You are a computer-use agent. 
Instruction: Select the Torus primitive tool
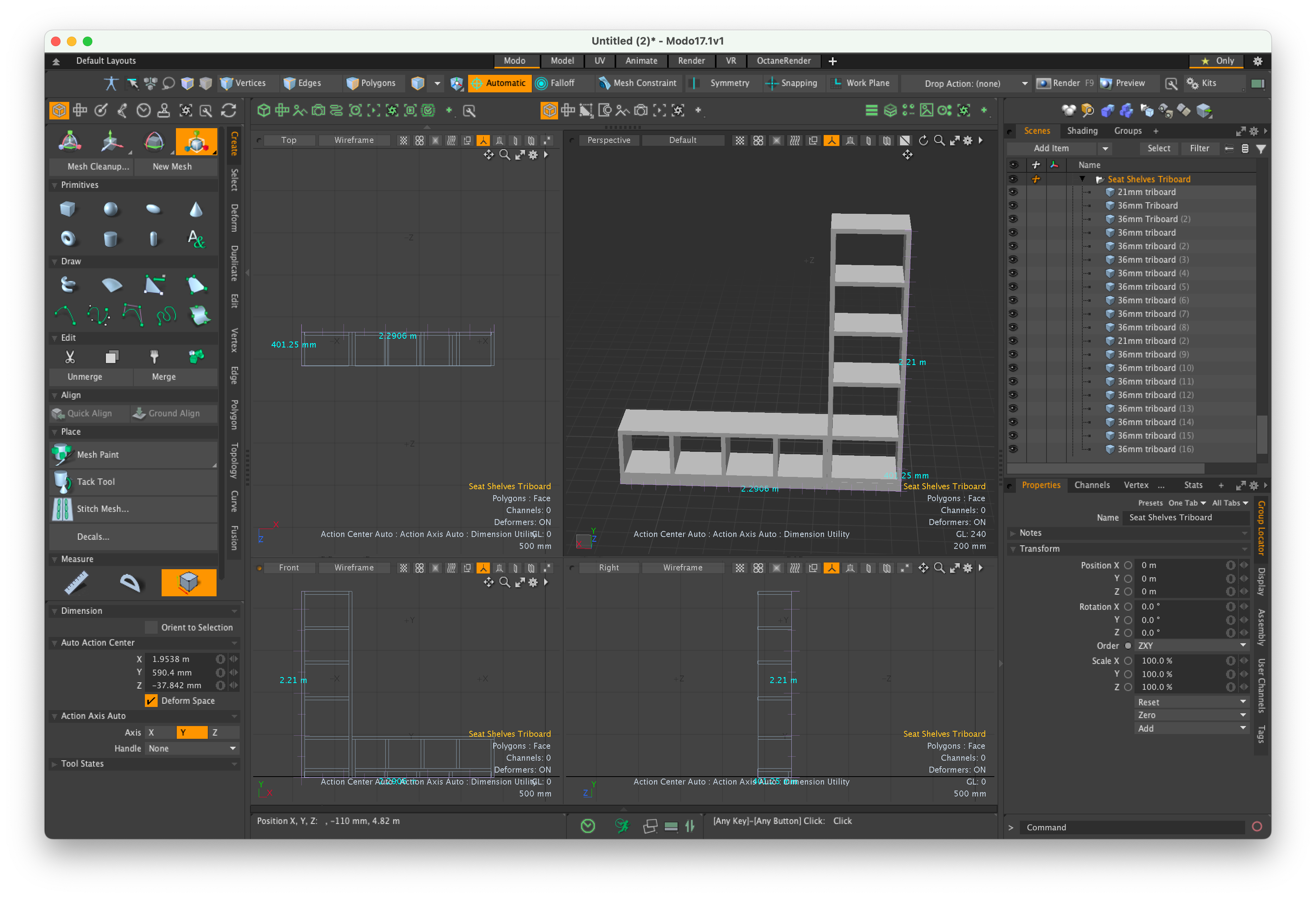tap(68, 238)
